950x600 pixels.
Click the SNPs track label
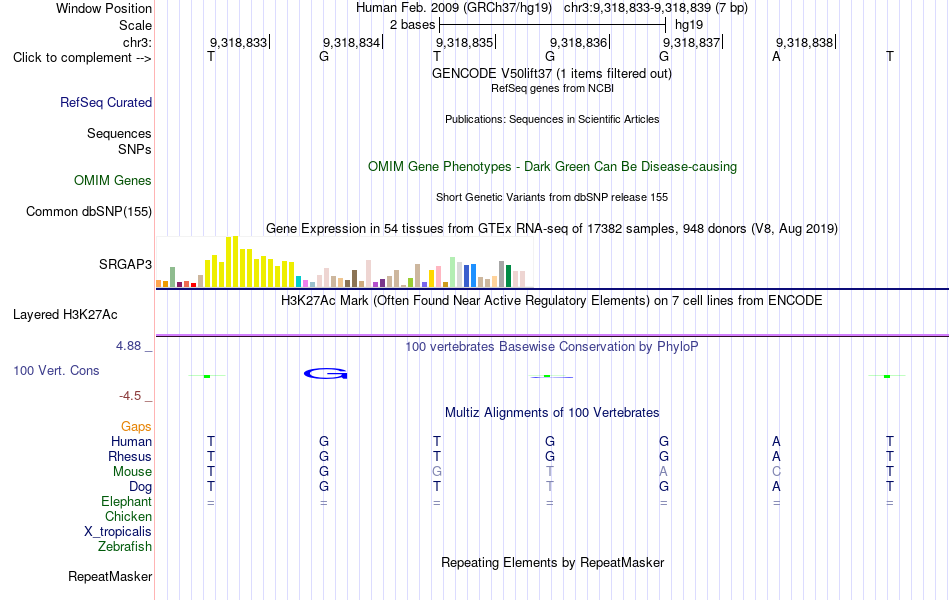click(135, 149)
